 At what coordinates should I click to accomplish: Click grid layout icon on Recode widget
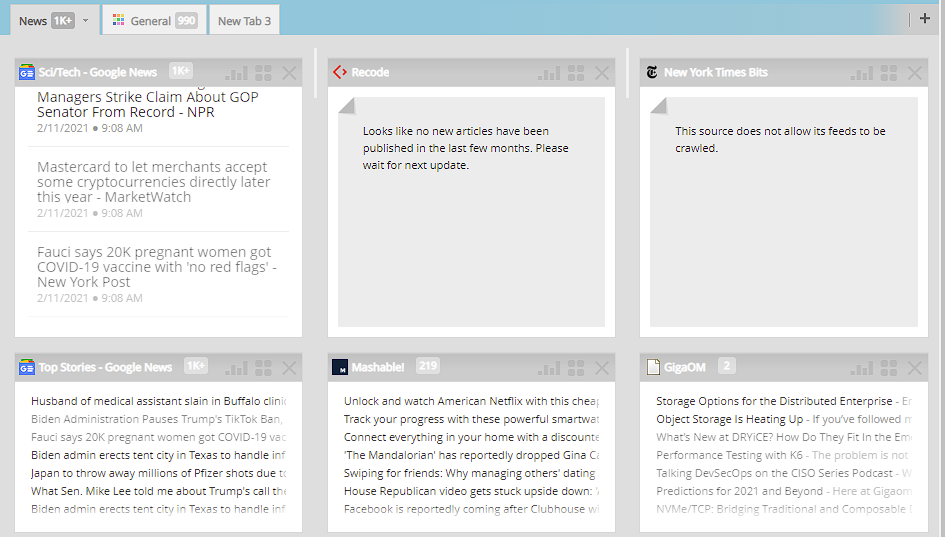coord(576,73)
